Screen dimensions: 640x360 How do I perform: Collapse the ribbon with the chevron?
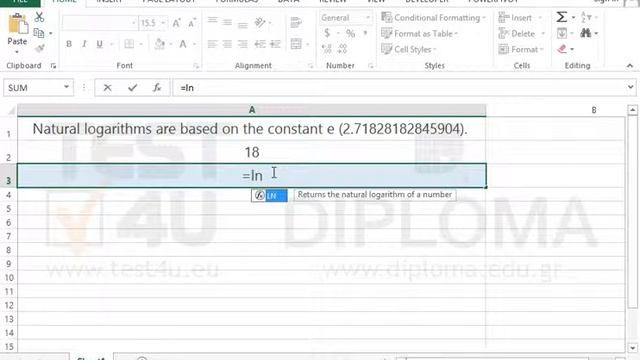pyautogui.click(x=630, y=66)
